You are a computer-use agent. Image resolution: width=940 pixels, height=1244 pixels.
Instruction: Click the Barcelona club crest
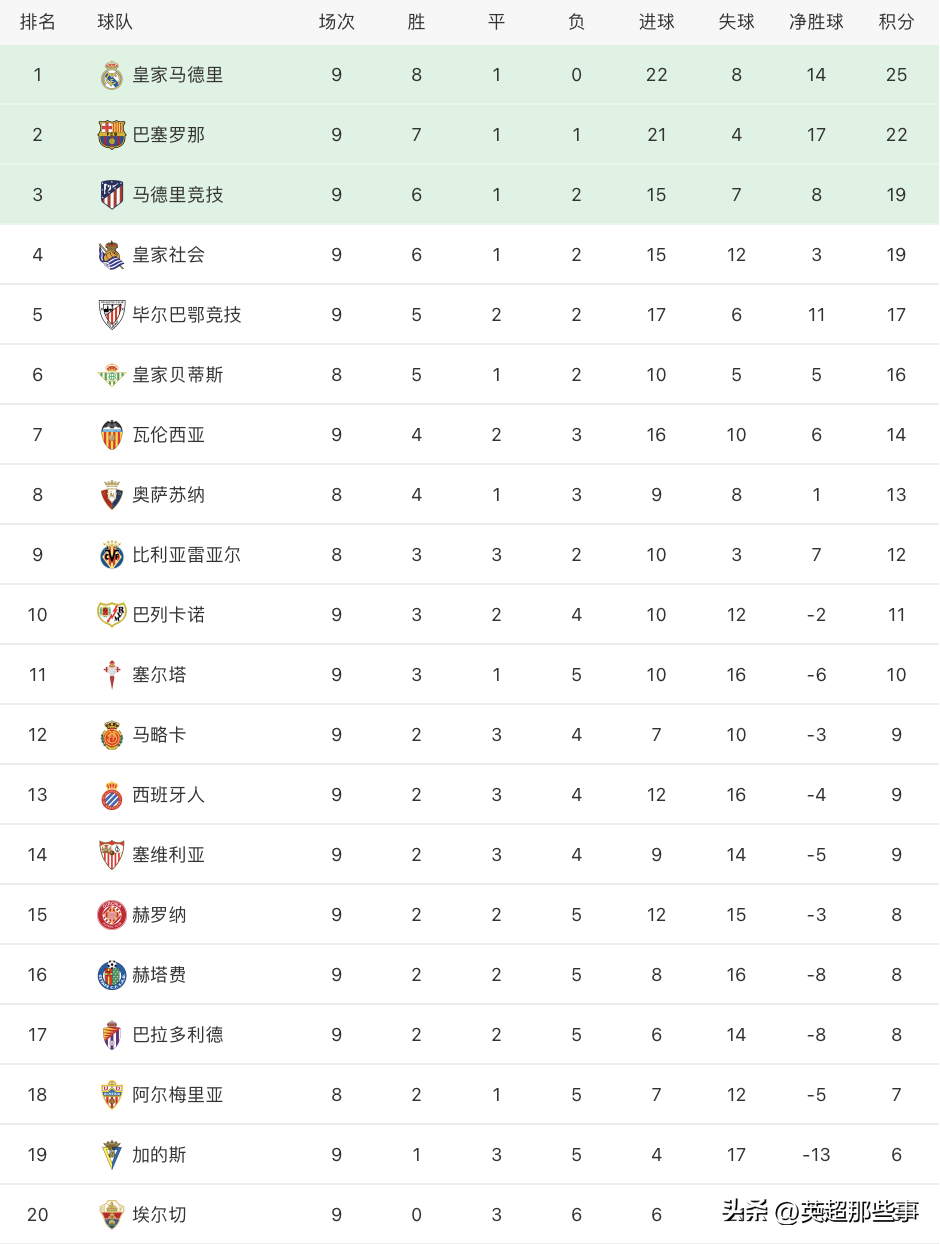pyautogui.click(x=112, y=135)
